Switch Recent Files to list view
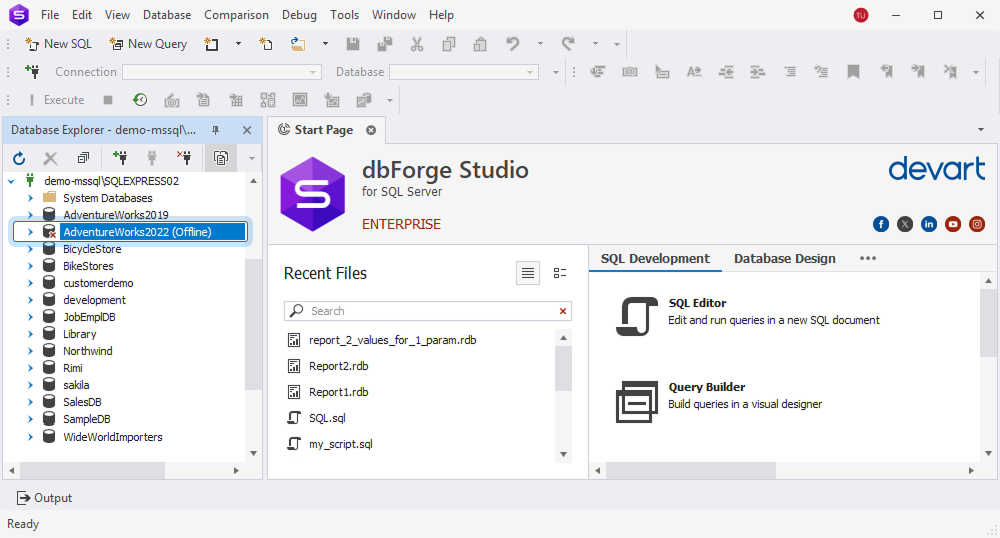 click(x=528, y=273)
